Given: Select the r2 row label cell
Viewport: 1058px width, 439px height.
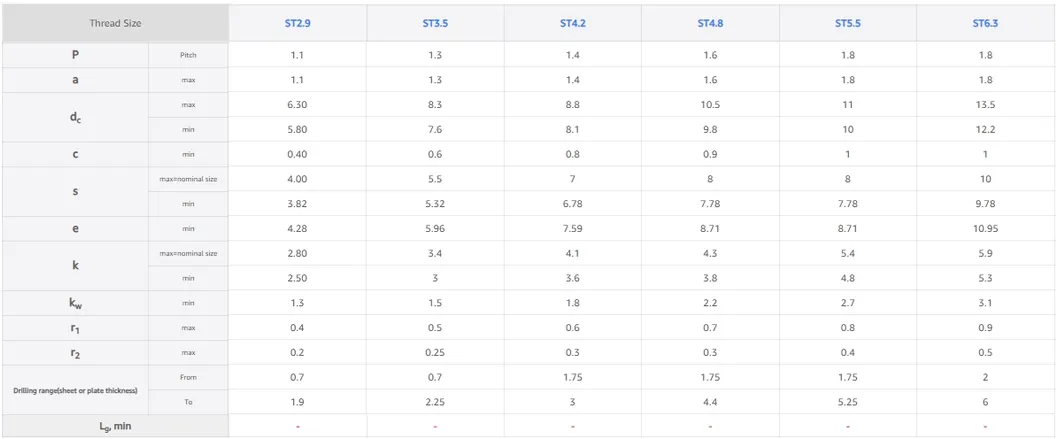Looking at the screenshot, I should (x=75, y=353).
